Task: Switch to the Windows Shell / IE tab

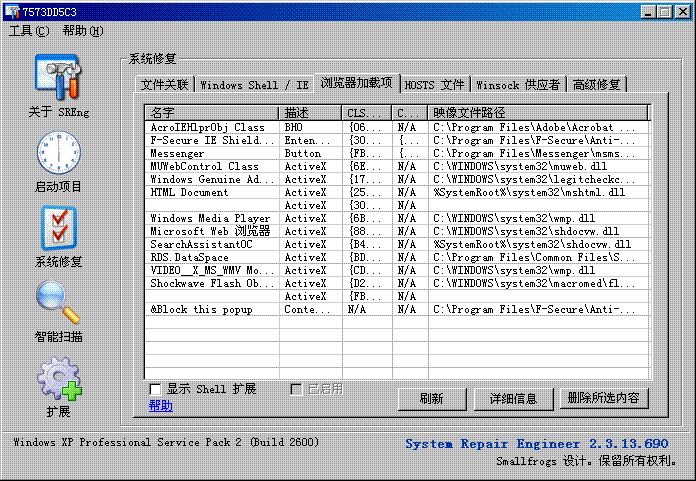Action: tap(254, 84)
